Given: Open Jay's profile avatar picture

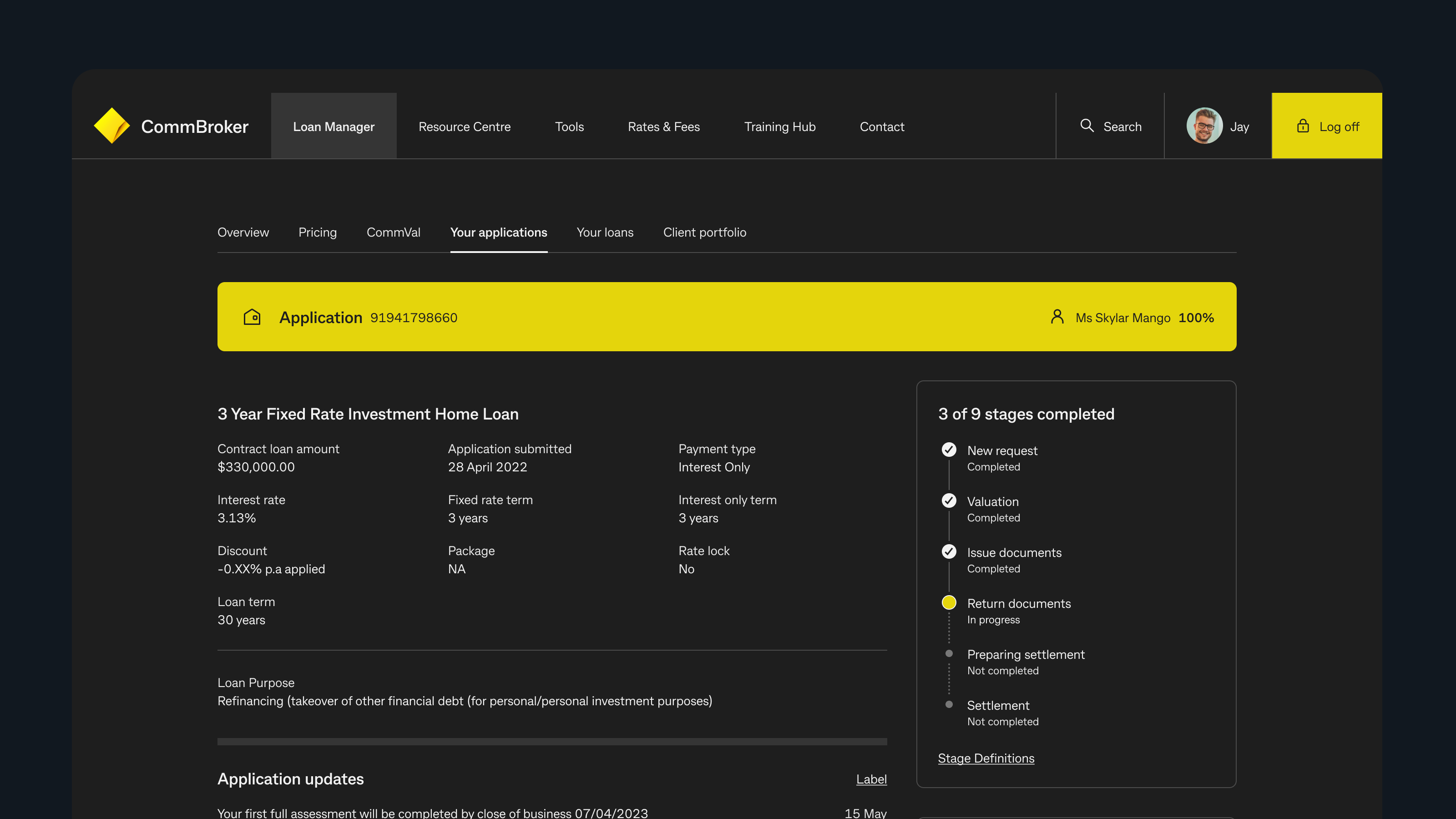Looking at the screenshot, I should click(x=1204, y=126).
